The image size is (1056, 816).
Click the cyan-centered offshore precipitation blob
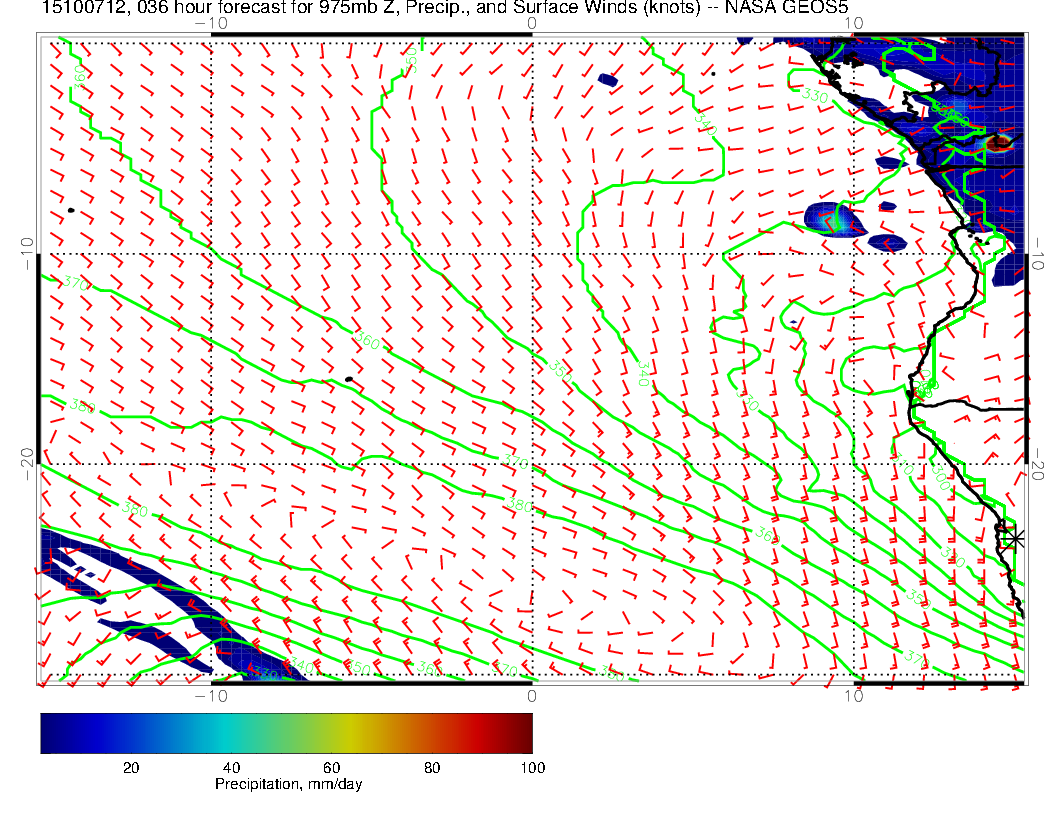pyautogui.click(x=834, y=219)
